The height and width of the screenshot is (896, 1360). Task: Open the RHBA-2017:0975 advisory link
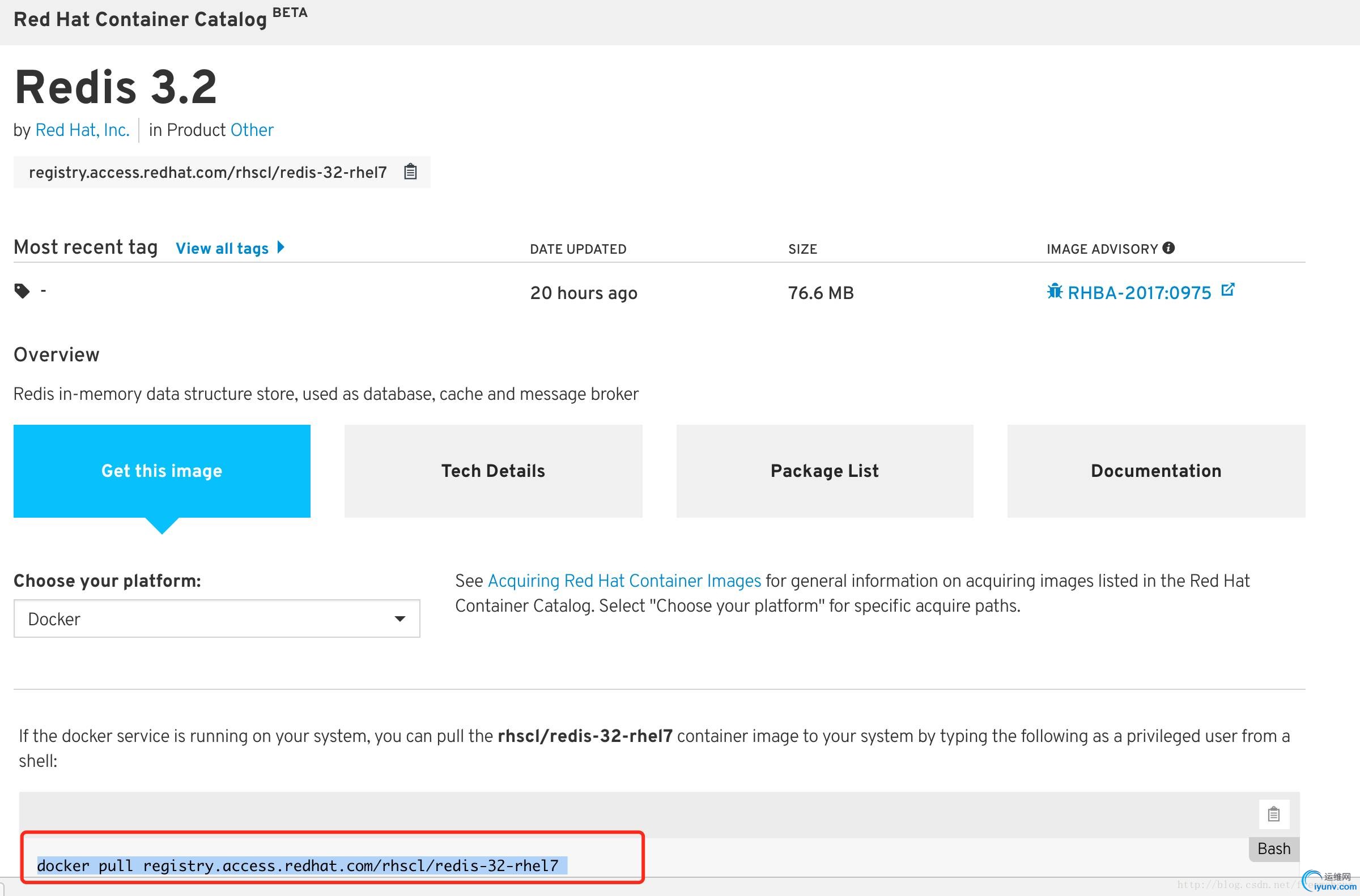(1139, 293)
